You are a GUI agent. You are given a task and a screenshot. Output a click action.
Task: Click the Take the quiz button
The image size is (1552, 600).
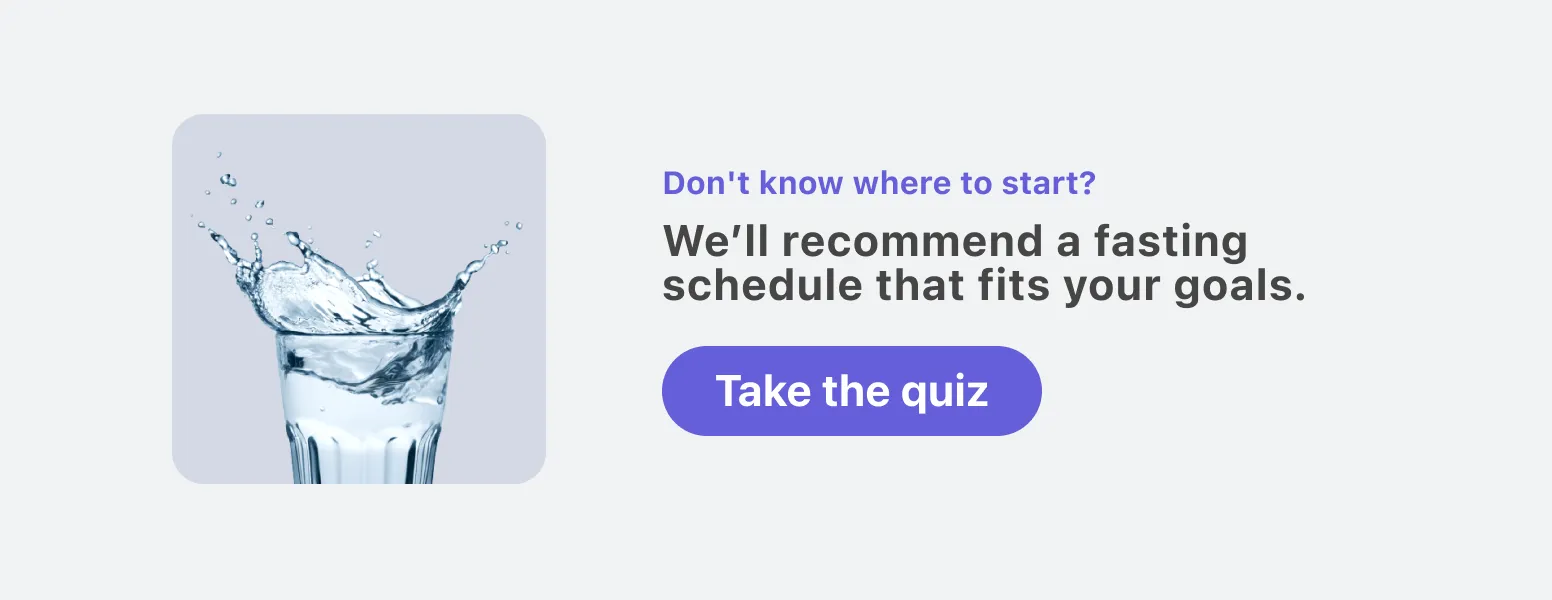coord(852,391)
